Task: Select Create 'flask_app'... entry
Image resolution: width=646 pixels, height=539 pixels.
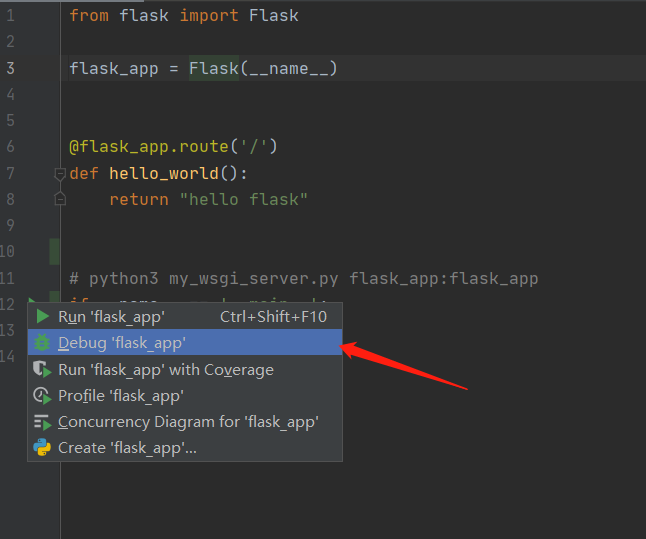Action: [185, 448]
